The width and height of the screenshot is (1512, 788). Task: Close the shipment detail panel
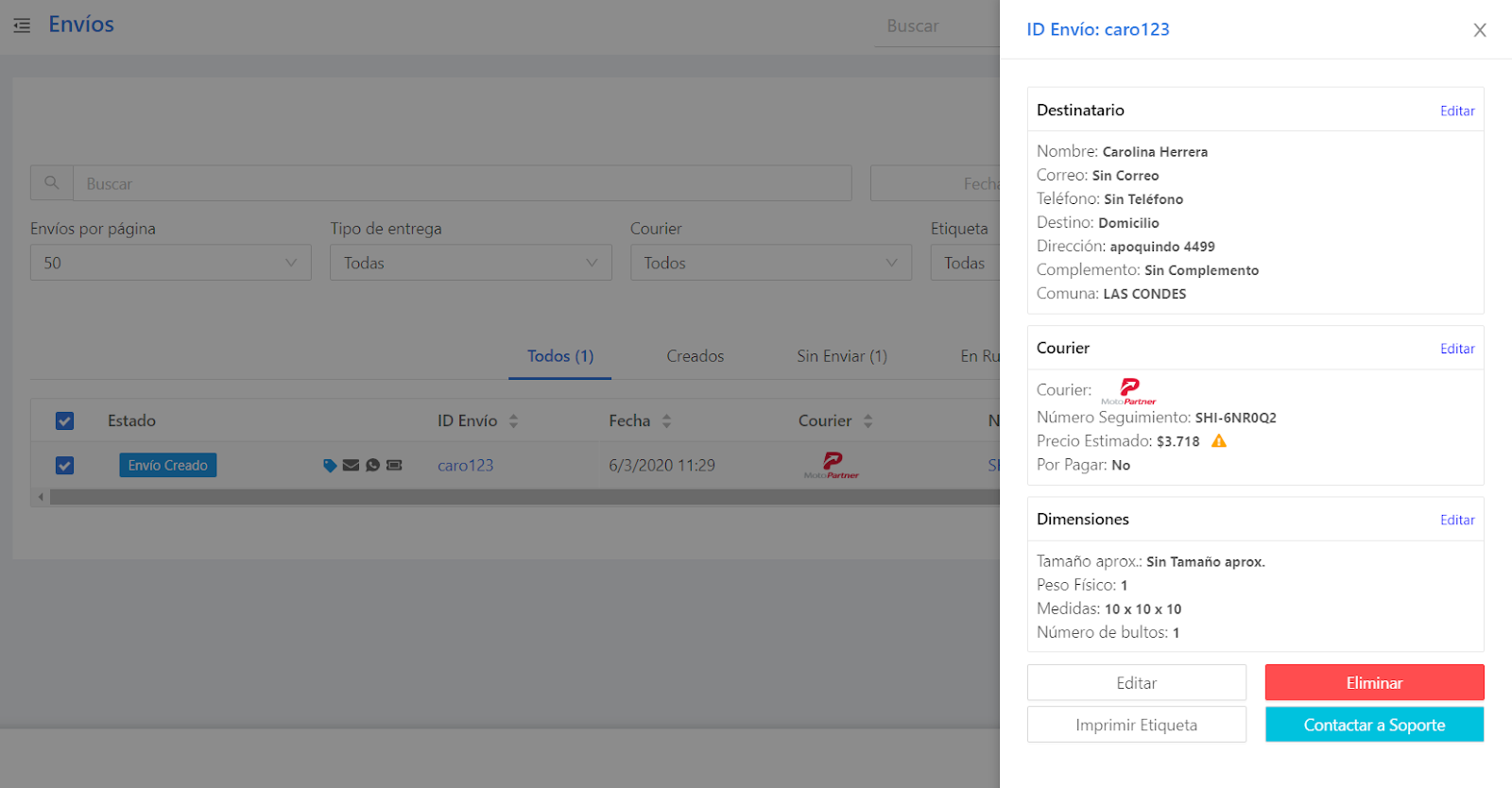[x=1479, y=30]
